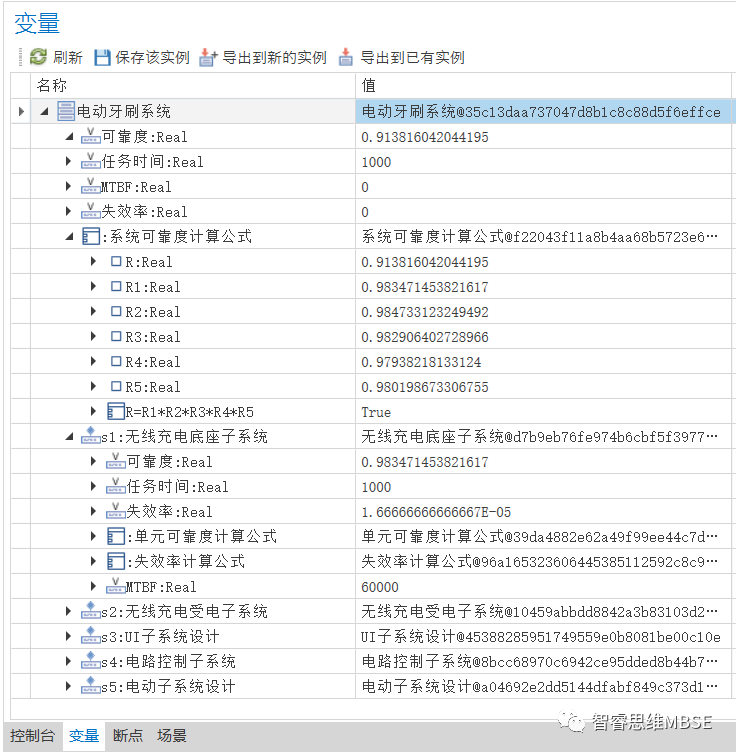Click value icon of MTBF:Real showing 60000

[x=115, y=586]
